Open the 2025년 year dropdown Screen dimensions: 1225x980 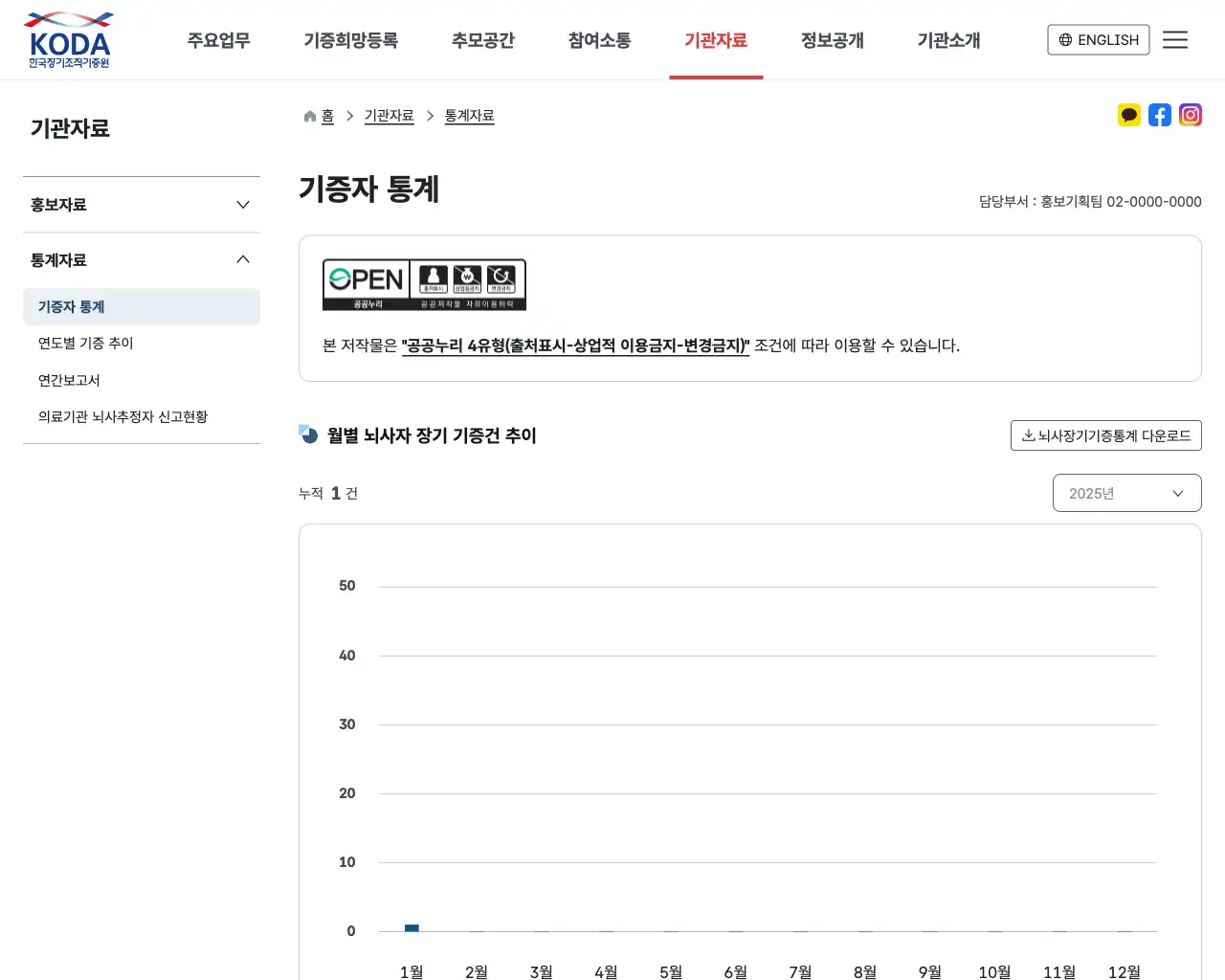point(1126,493)
